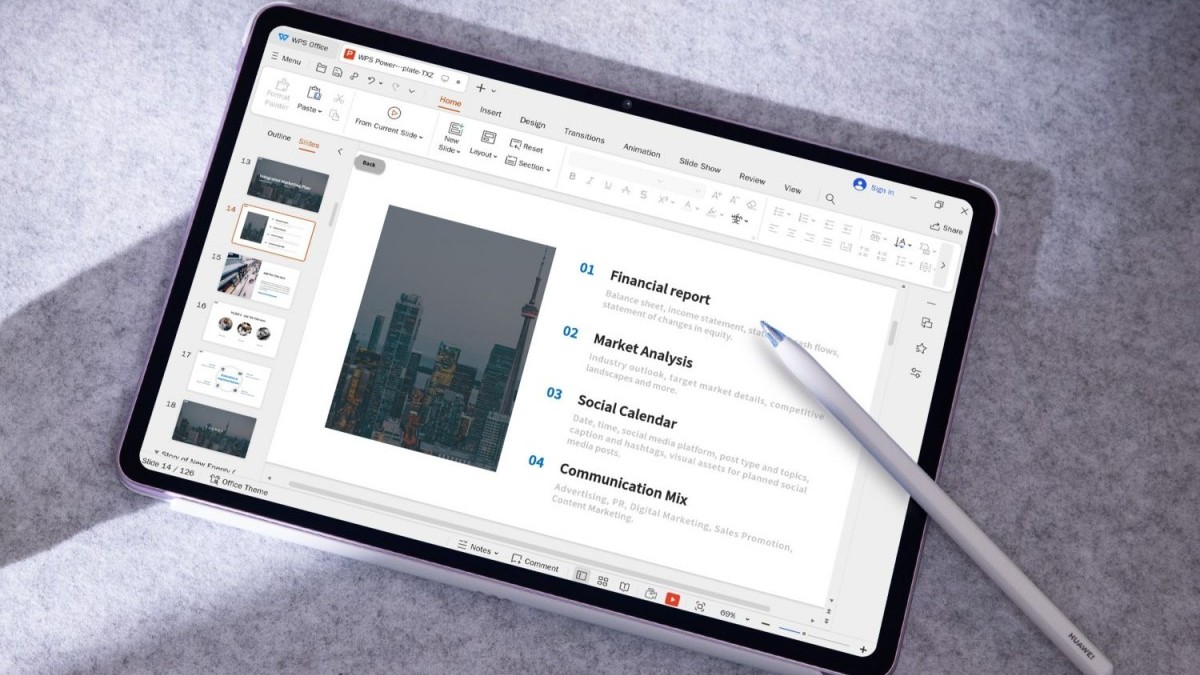Expand the Layout dropdown
This screenshot has height=675, width=1200.
point(484,154)
